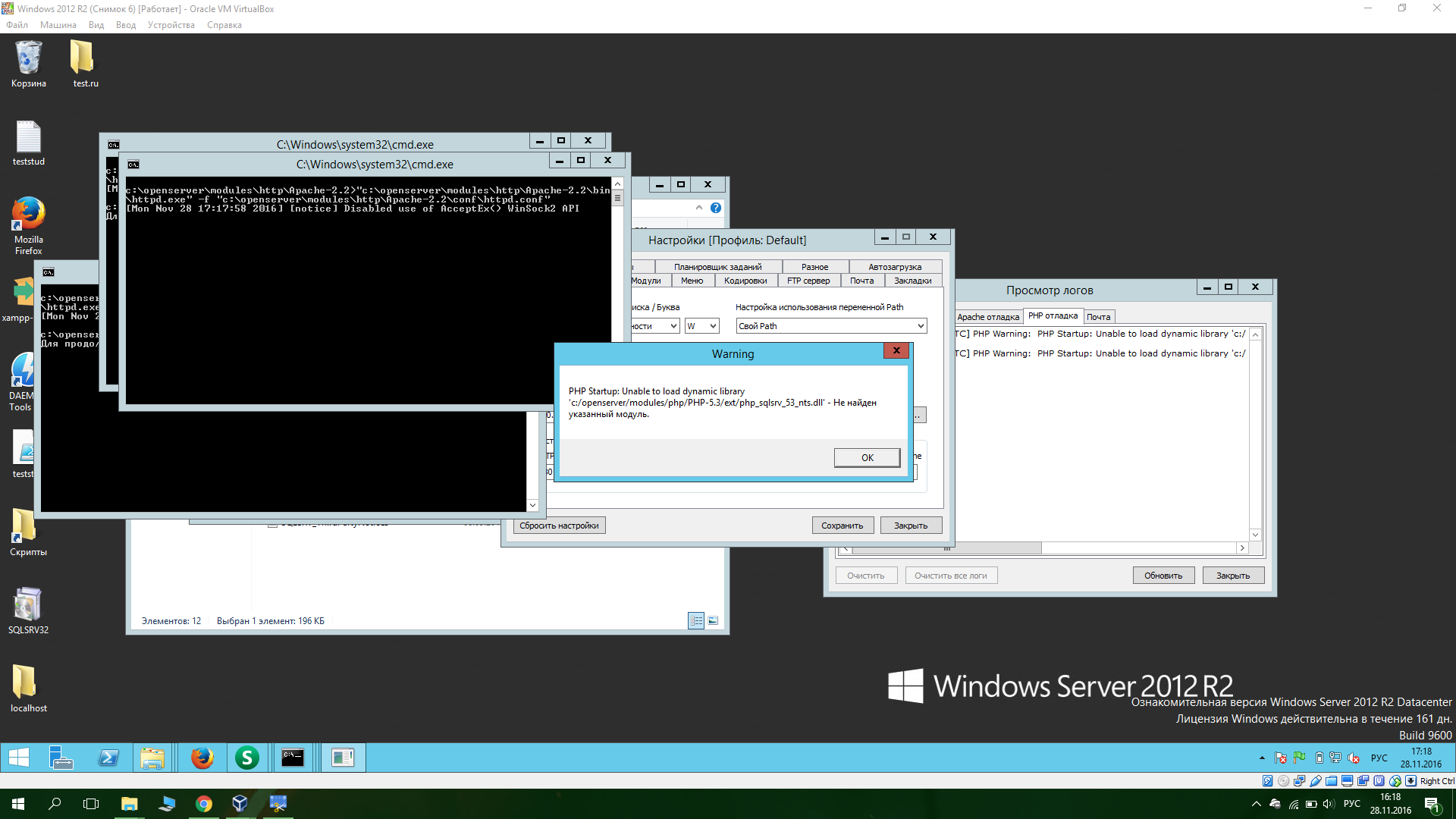Open Mozilla Firefox desktop shortcut

[x=28, y=215]
